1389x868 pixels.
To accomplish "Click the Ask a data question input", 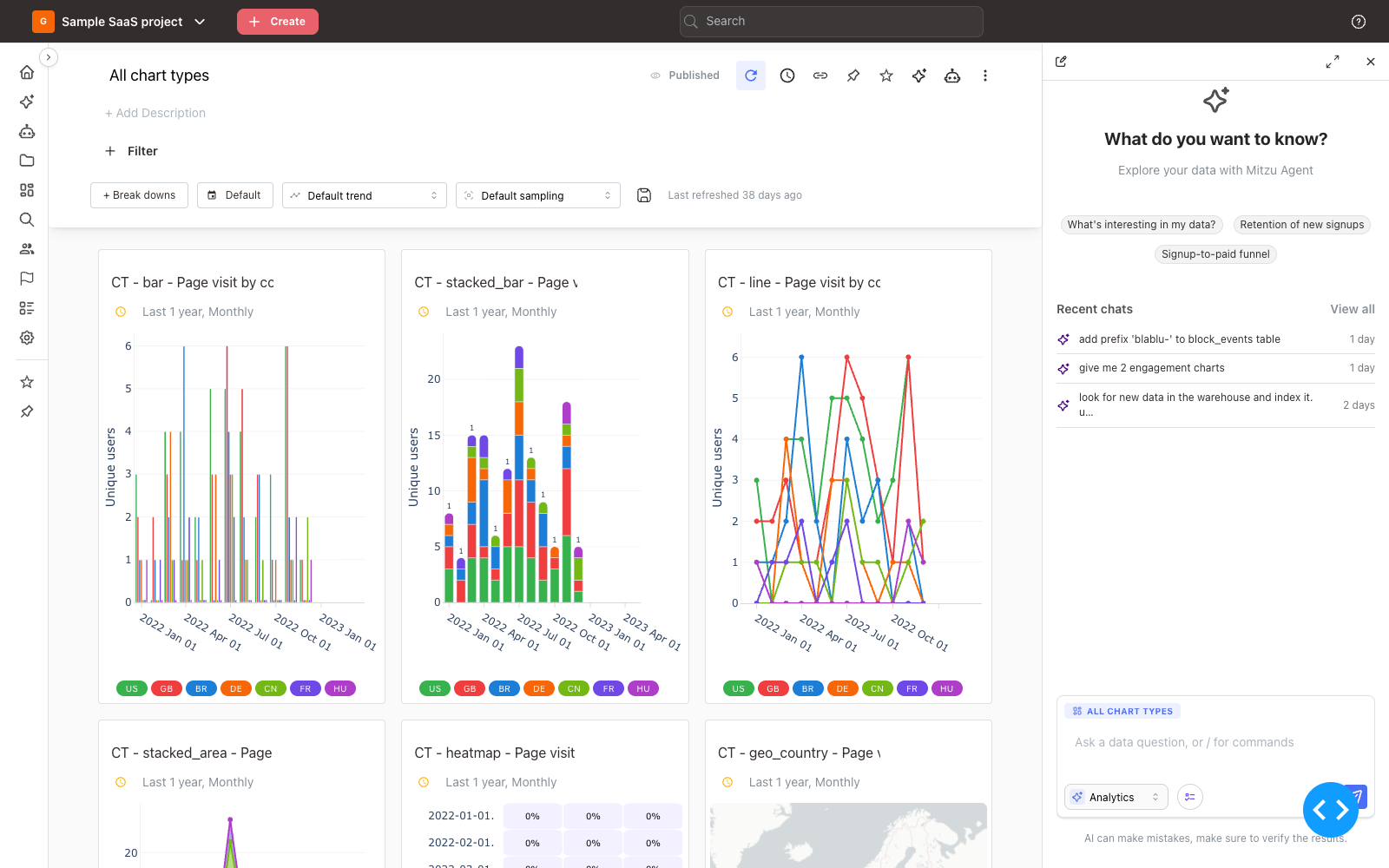I will pyautogui.click(x=1215, y=742).
